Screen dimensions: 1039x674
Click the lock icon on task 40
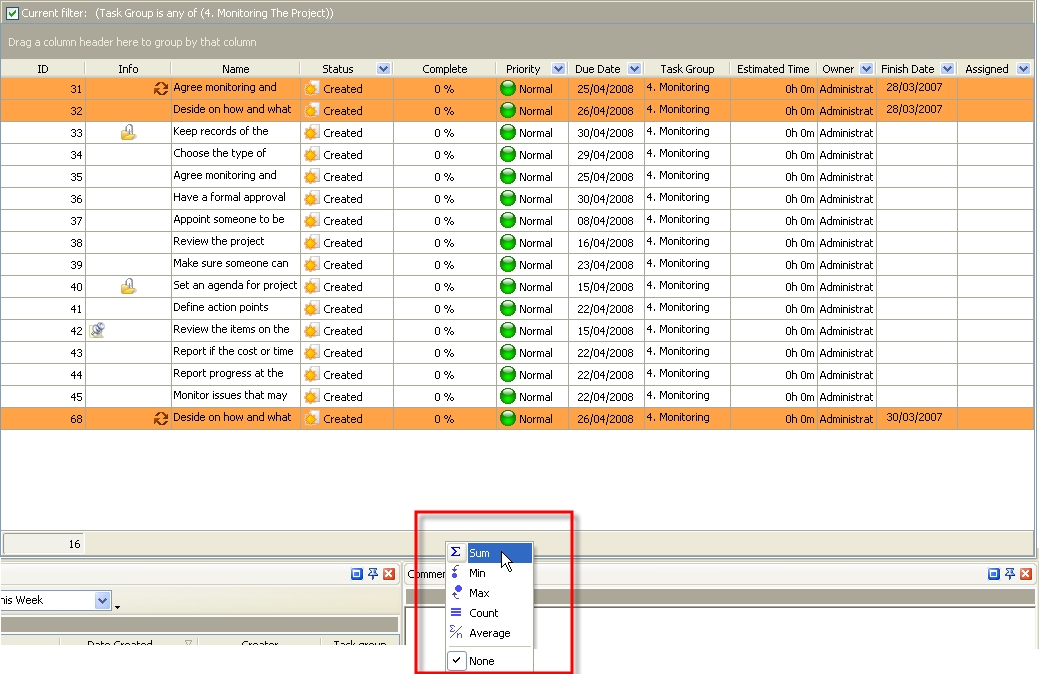[x=128, y=286]
